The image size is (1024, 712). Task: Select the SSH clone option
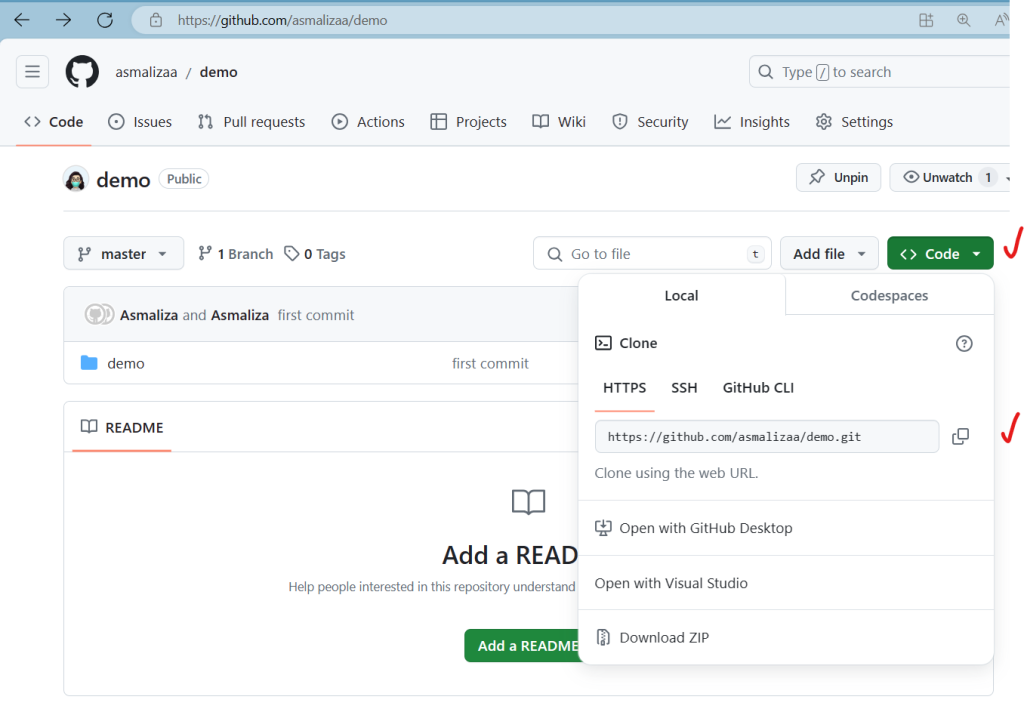(x=684, y=388)
